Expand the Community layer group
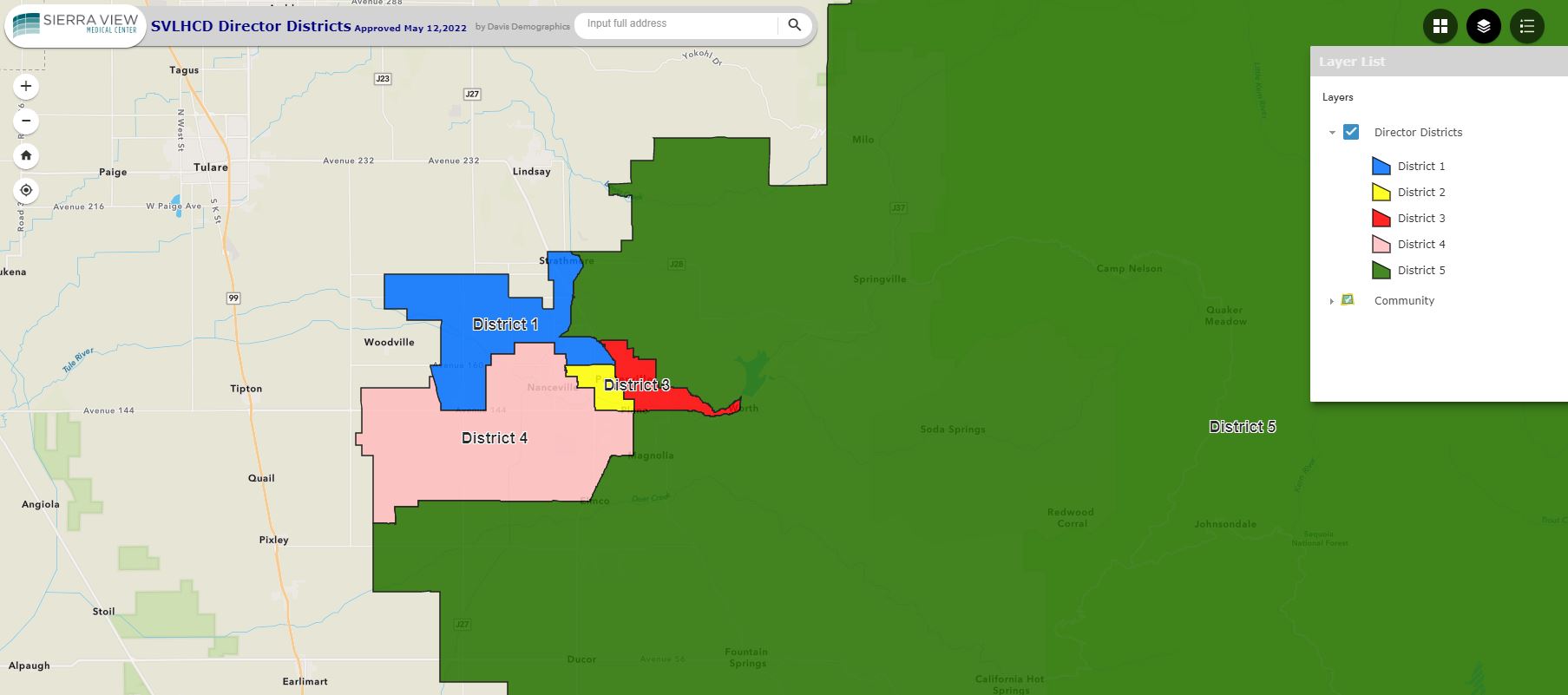Screen dimensions: 1568x695 (1332, 301)
